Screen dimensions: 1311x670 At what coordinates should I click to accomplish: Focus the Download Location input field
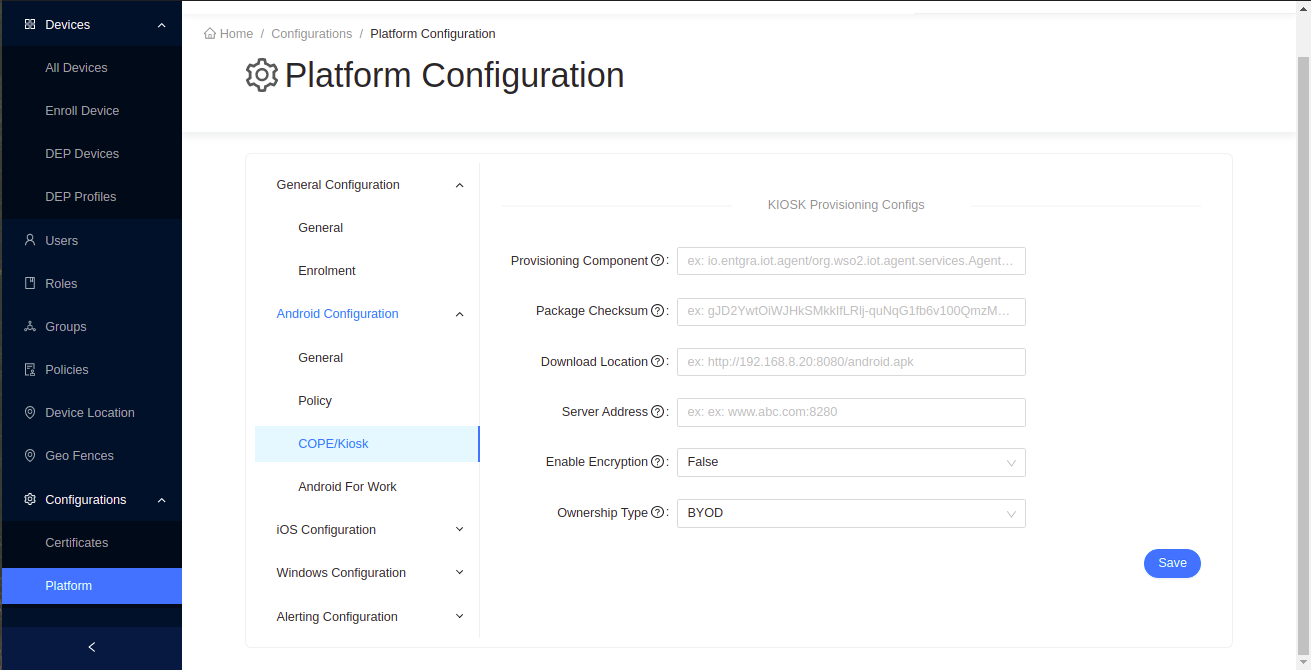pyautogui.click(x=850, y=362)
